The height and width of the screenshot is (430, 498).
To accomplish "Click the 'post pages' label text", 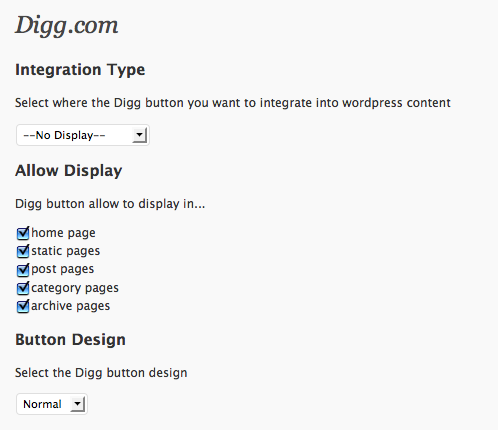I will pyautogui.click(x=63, y=269).
